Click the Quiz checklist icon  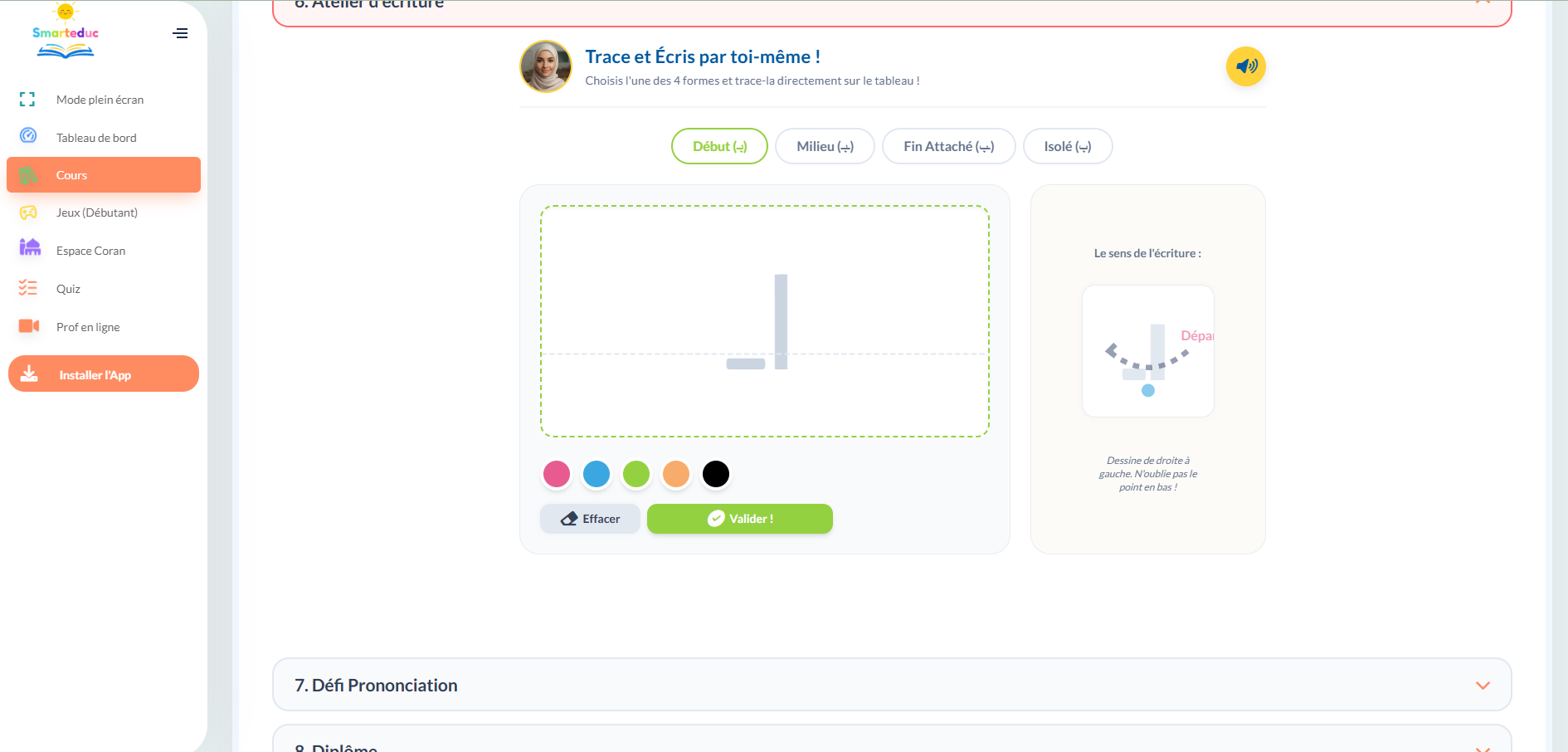pos(28,288)
